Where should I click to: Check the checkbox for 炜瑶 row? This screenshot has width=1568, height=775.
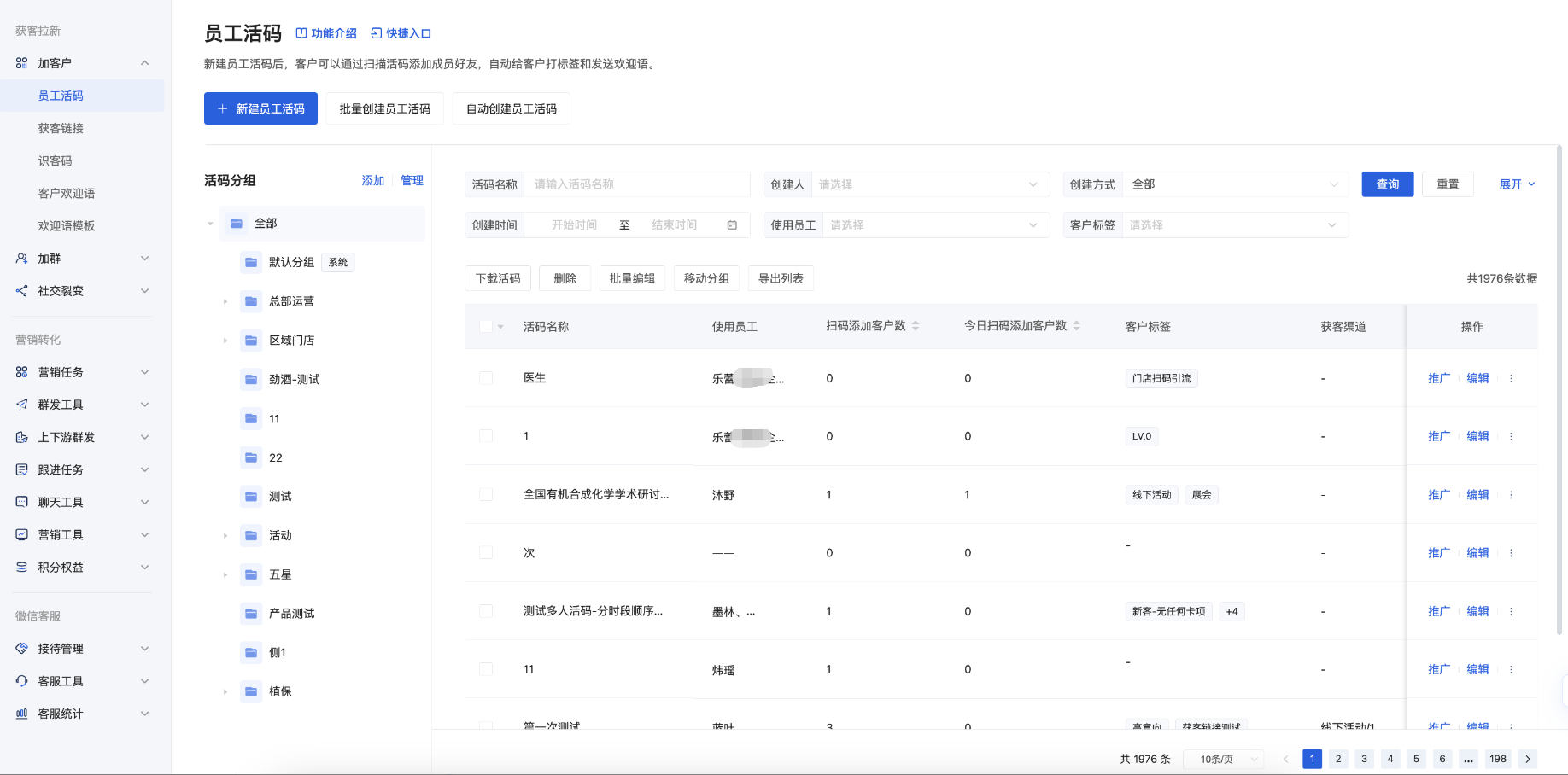[x=486, y=669]
